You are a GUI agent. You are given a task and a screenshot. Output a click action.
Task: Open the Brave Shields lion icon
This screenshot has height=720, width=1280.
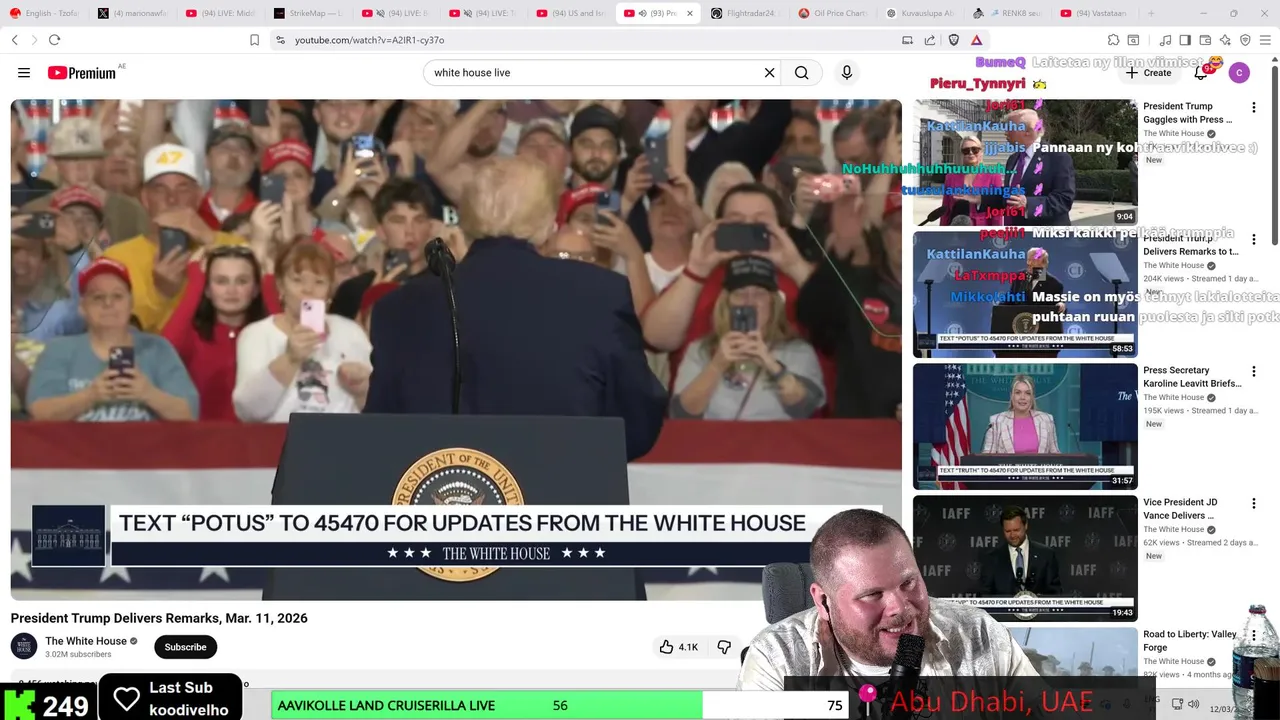pos(954,40)
